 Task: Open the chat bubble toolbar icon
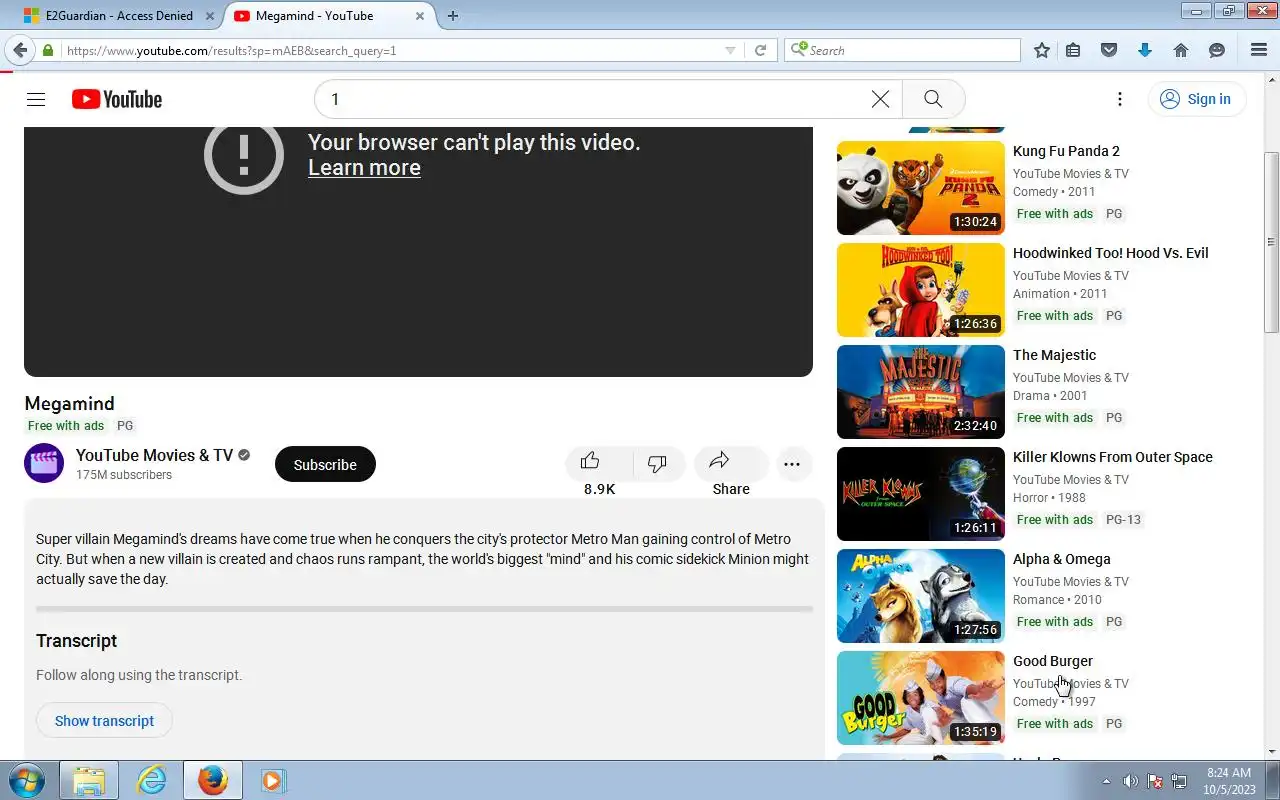click(x=1217, y=50)
